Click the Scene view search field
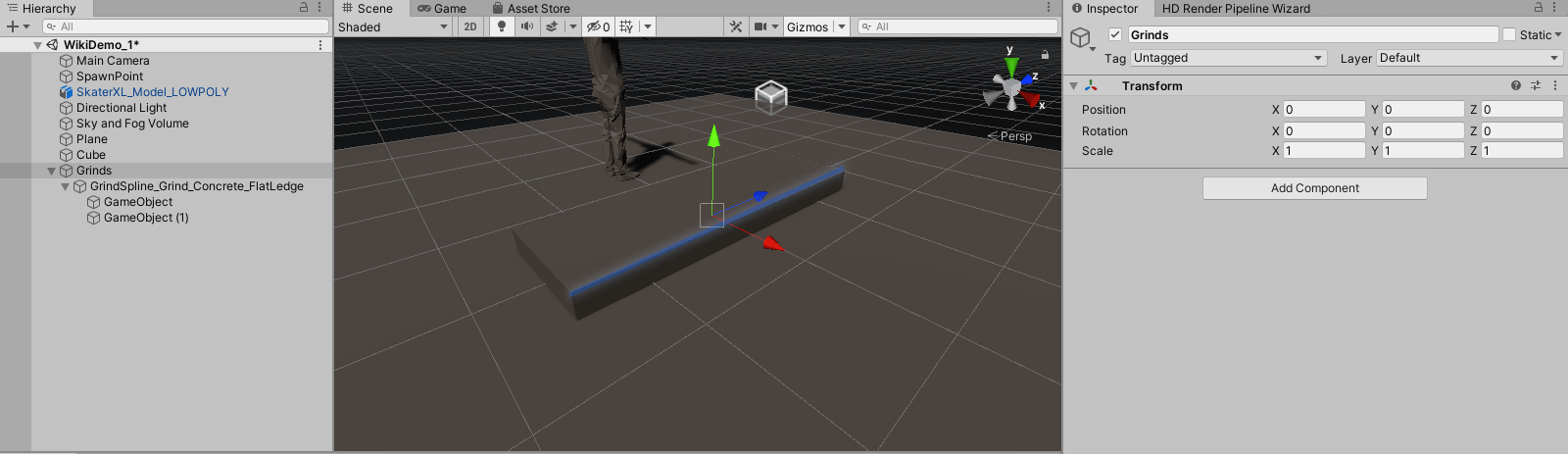The width and height of the screenshot is (1568, 454). 957,26
